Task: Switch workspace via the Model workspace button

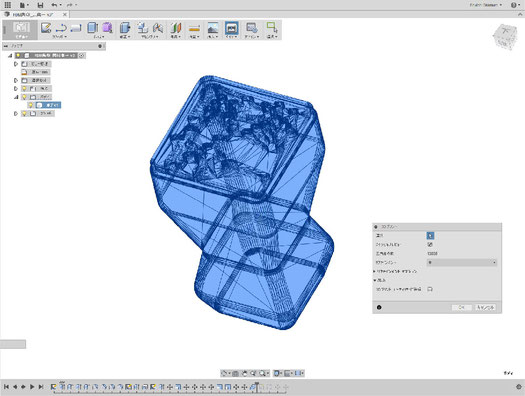Action: point(21,29)
